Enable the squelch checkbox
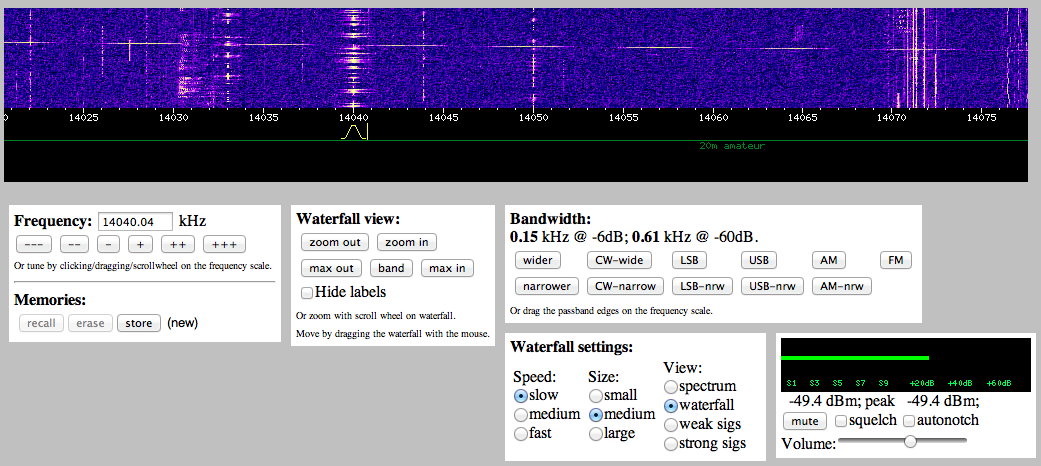1041x466 pixels. 841,421
